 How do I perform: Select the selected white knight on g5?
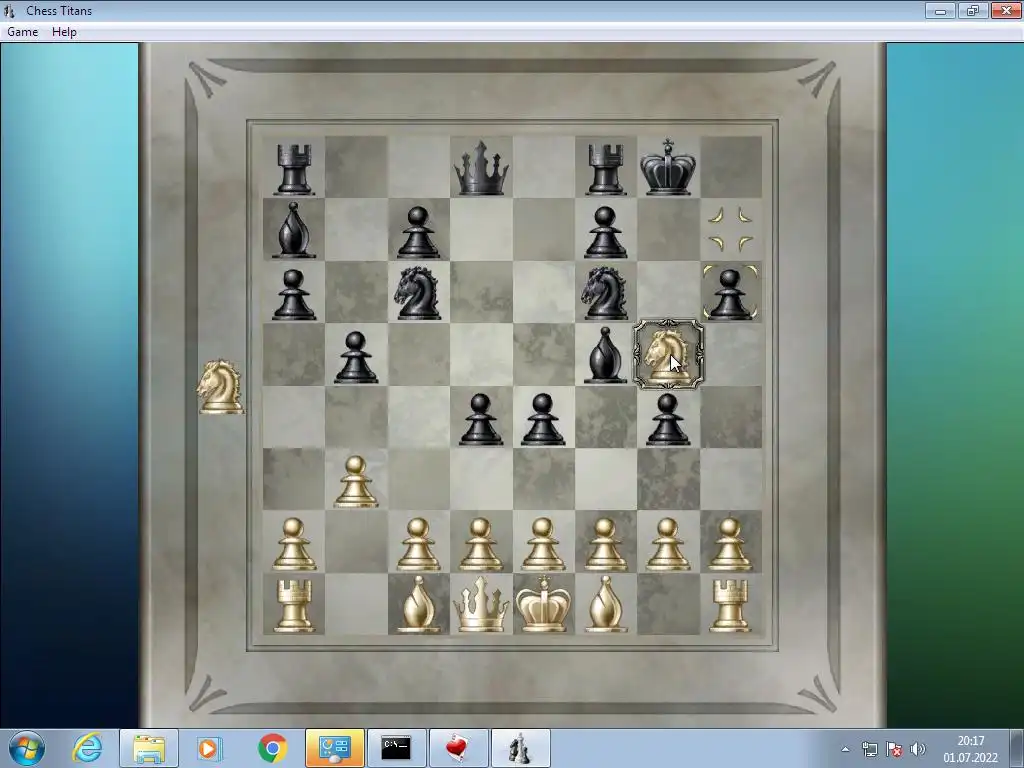coord(668,355)
